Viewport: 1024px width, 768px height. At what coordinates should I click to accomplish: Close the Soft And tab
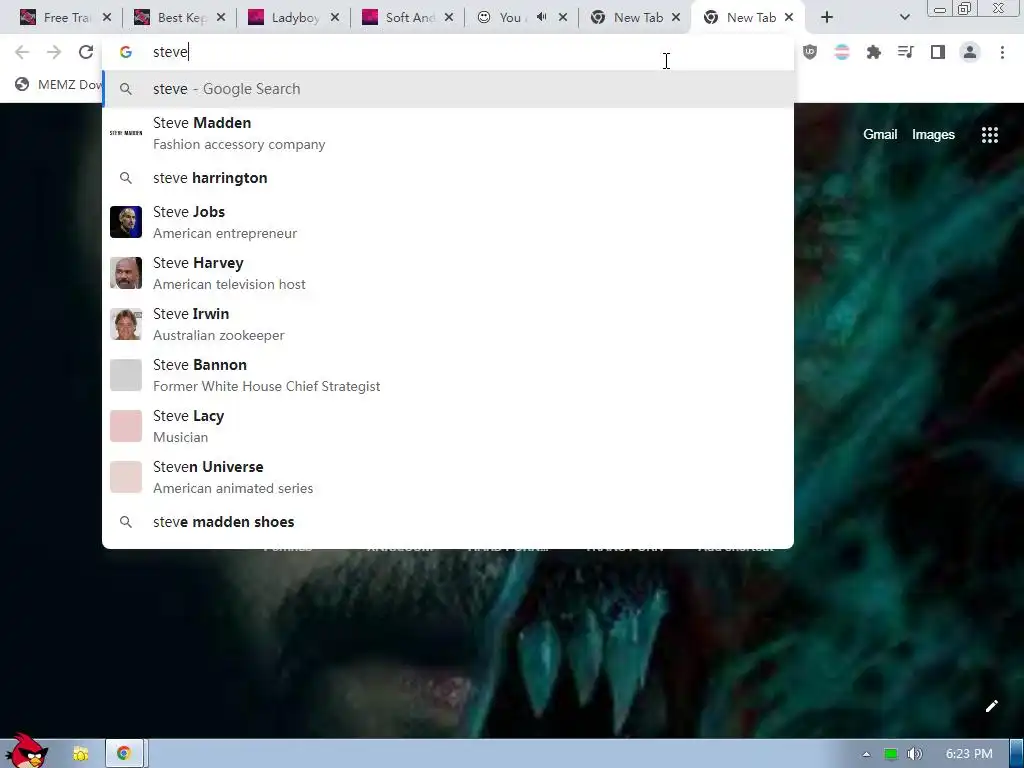[449, 18]
